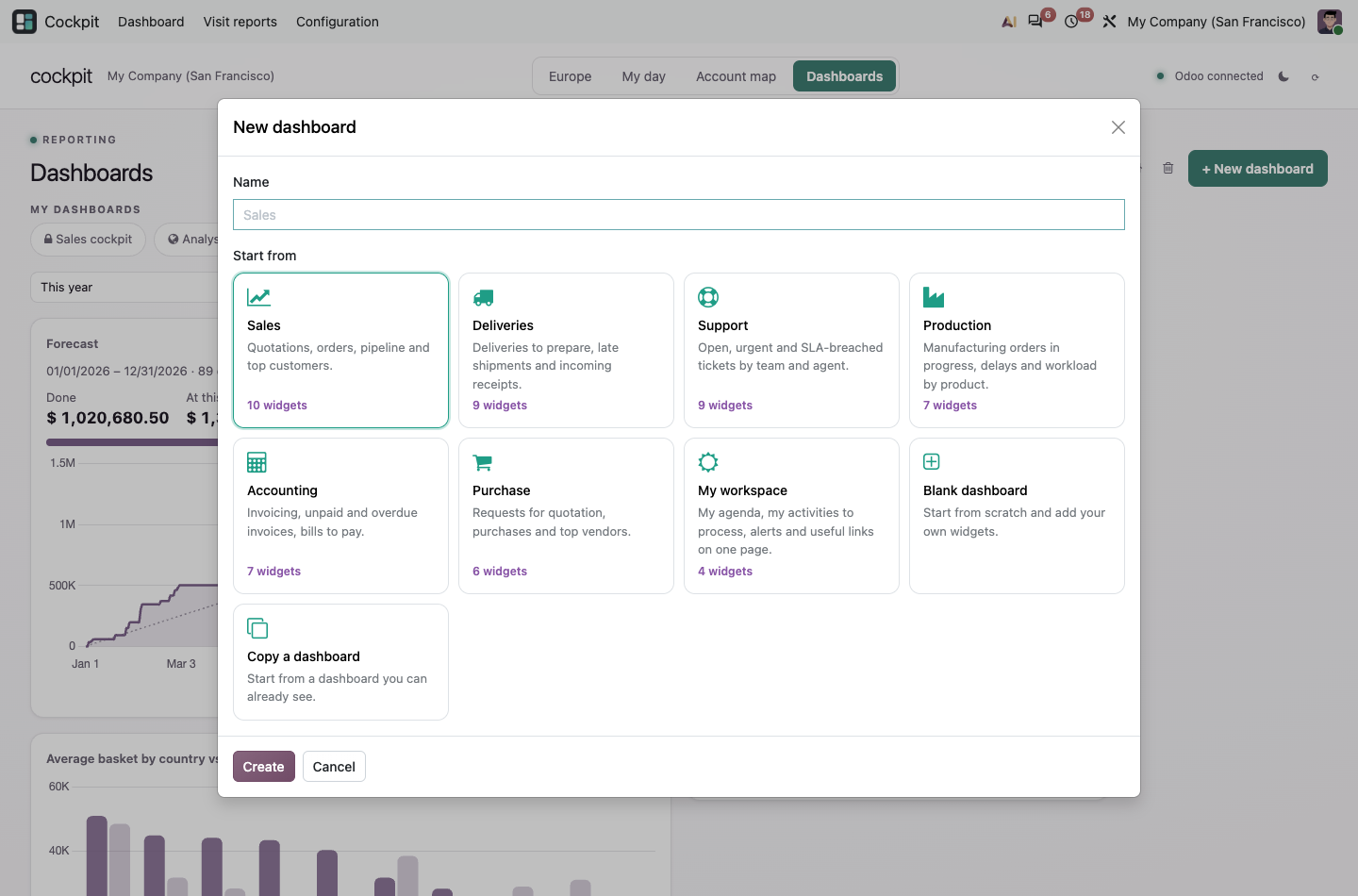
Task: Click the Create button
Action: 264,767
